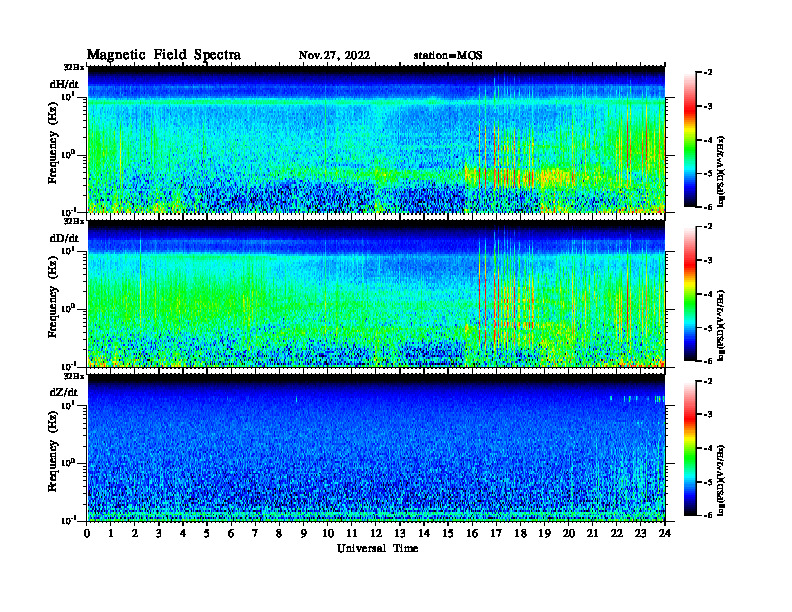Click hour tick label "14" on time axis
The height and width of the screenshot is (612, 792).
point(424,534)
